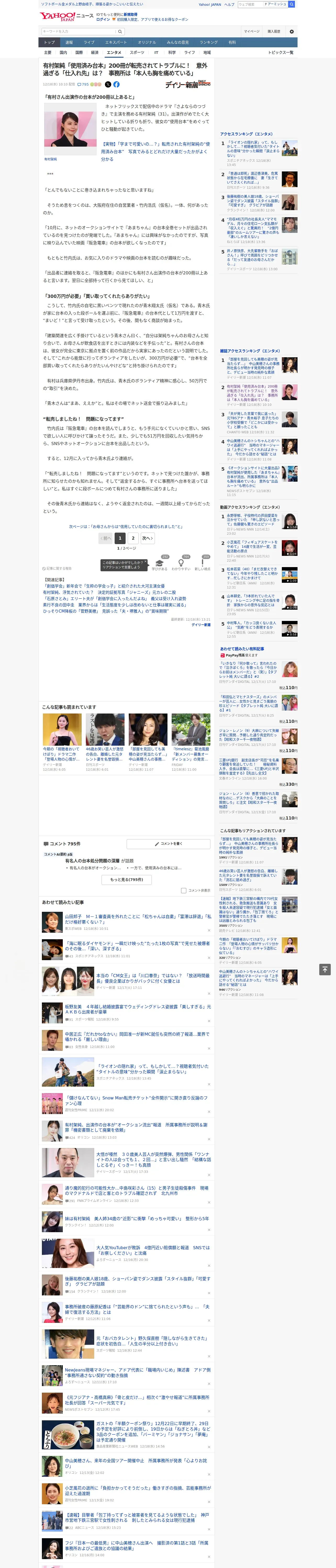The image size is (336, 1568).
Task: Open the 【実物】「字まで可愛いの…?」 photo link
Action: (155, 152)
